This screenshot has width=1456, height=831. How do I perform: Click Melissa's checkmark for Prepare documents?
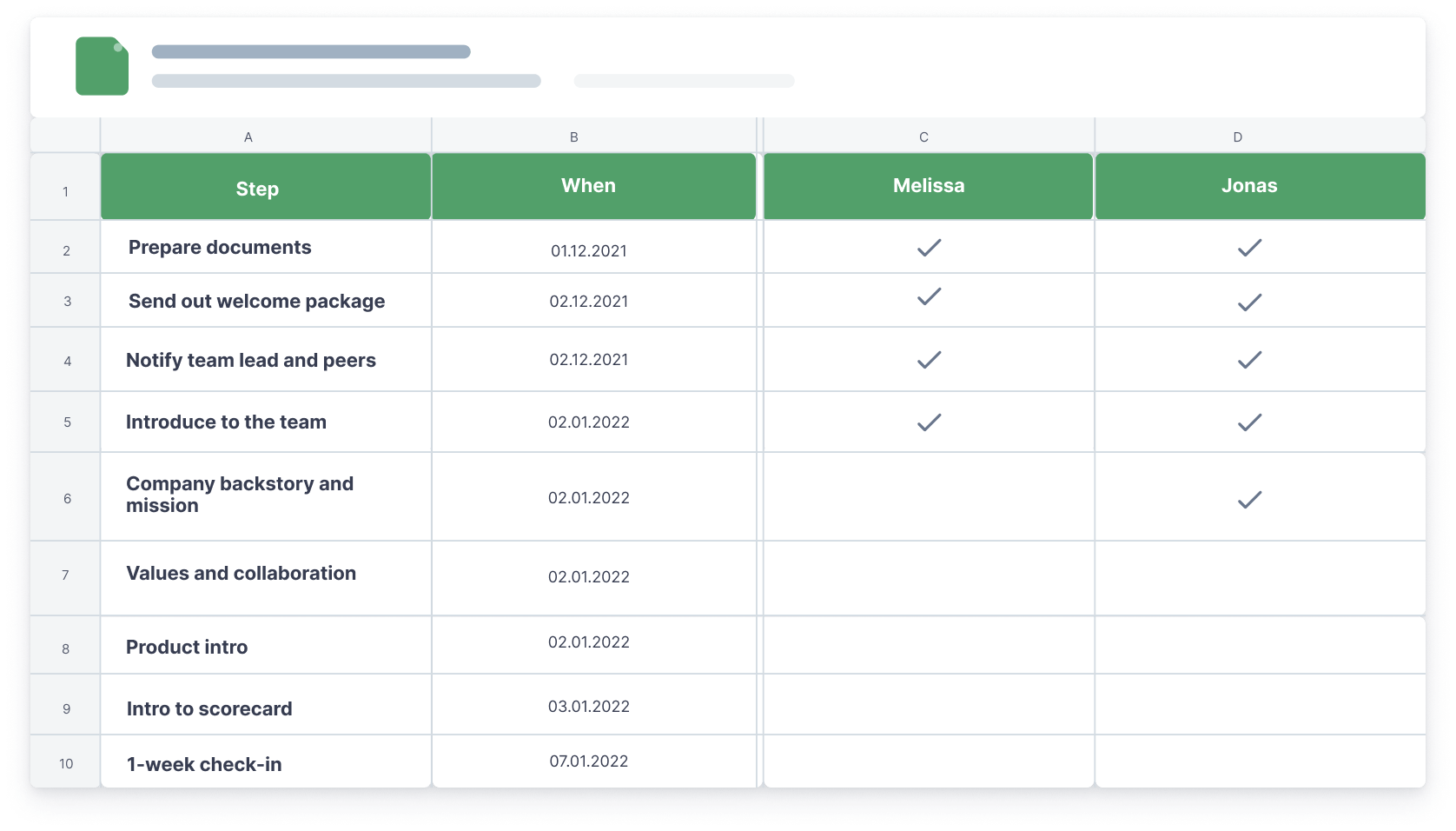(929, 248)
